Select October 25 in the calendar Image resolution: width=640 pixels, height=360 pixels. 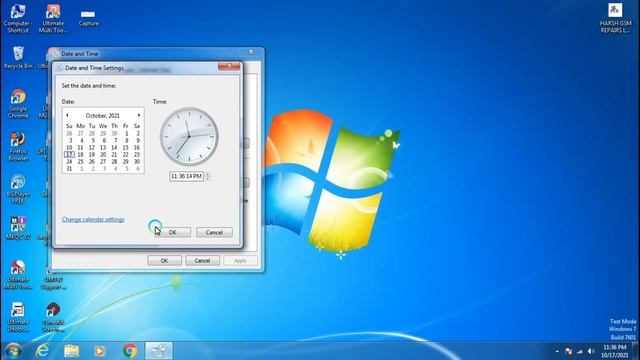pos(80,162)
